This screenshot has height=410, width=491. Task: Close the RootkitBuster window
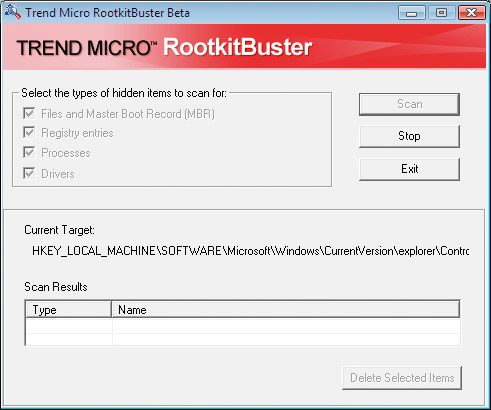point(471,13)
